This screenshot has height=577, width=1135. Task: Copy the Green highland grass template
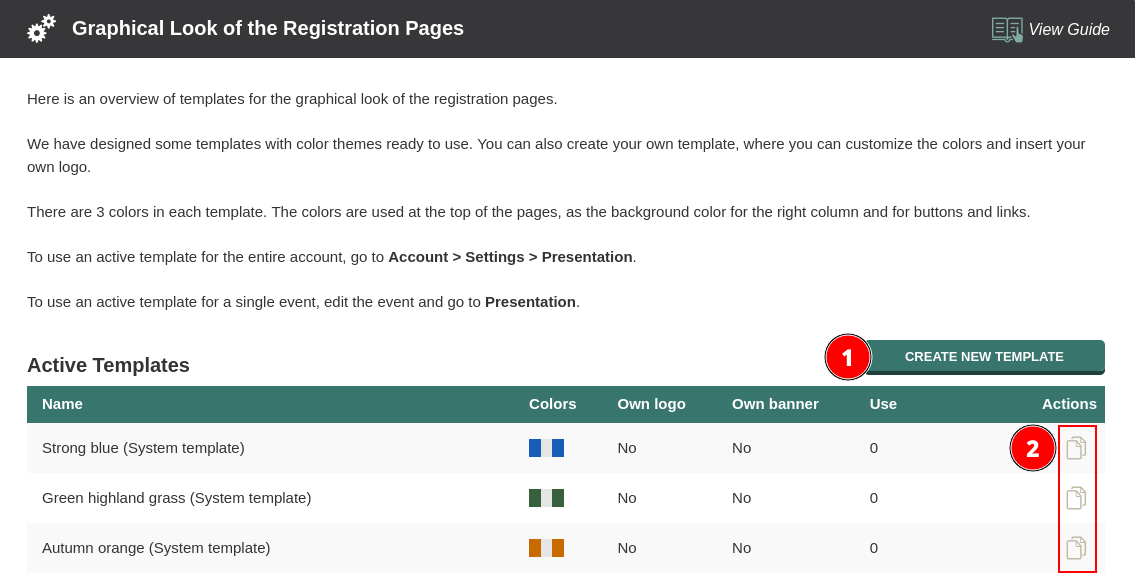(1076, 498)
